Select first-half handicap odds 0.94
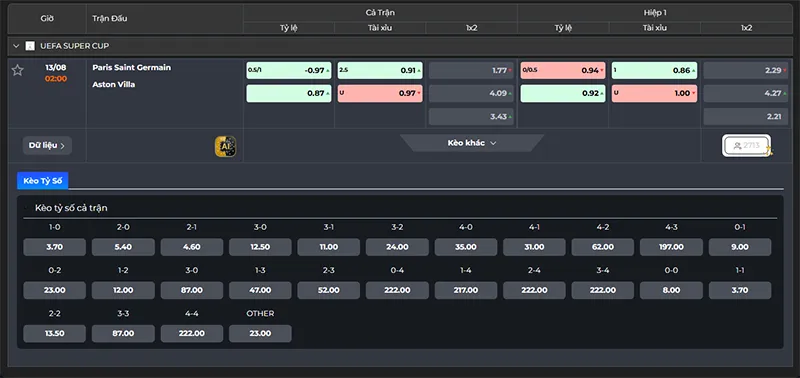Image resolution: width=800 pixels, height=378 pixels. tap(563, 70)
